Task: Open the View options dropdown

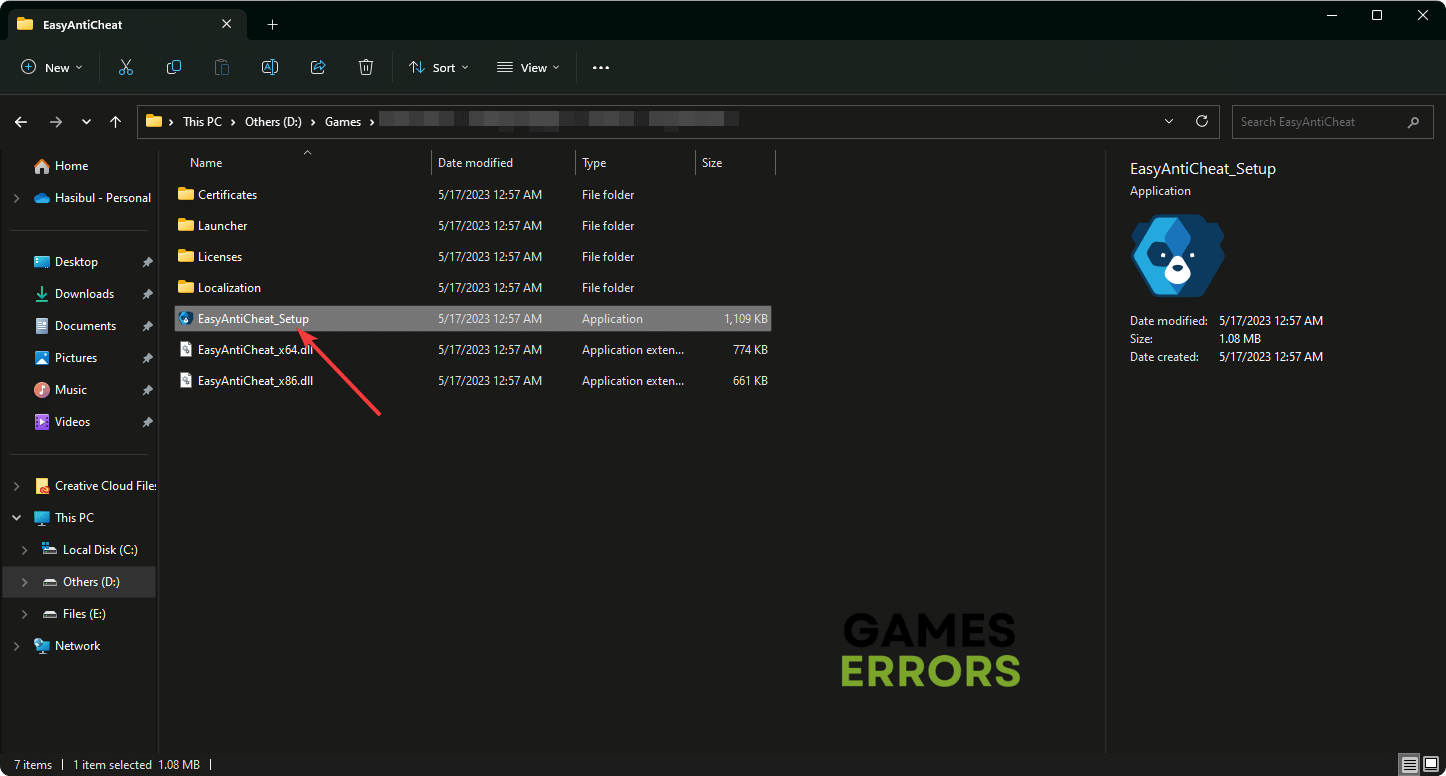Action: [x=528, y=67]
